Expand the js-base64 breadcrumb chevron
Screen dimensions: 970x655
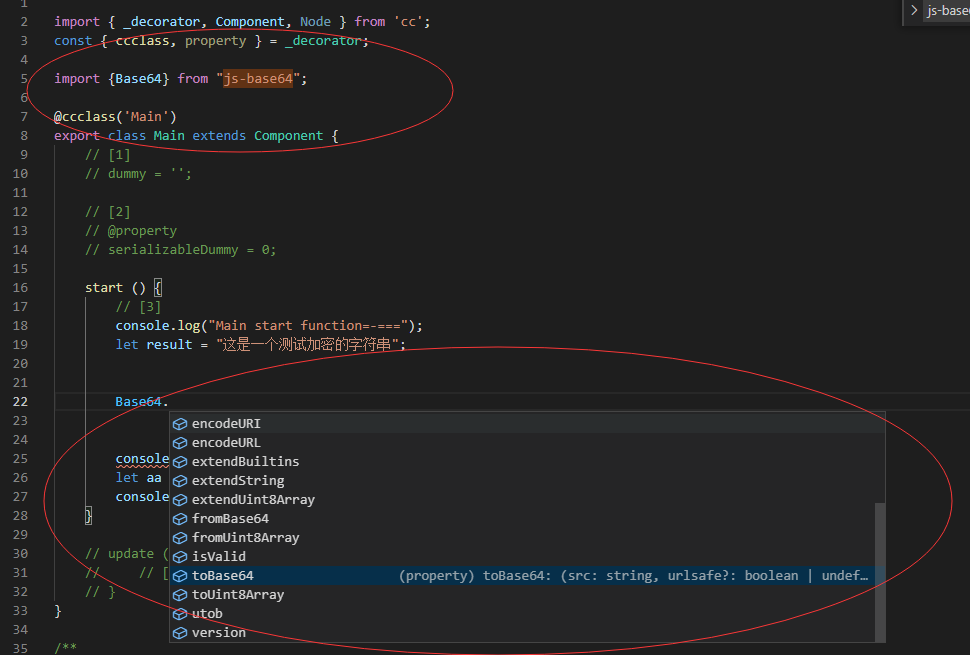point(914,10)
